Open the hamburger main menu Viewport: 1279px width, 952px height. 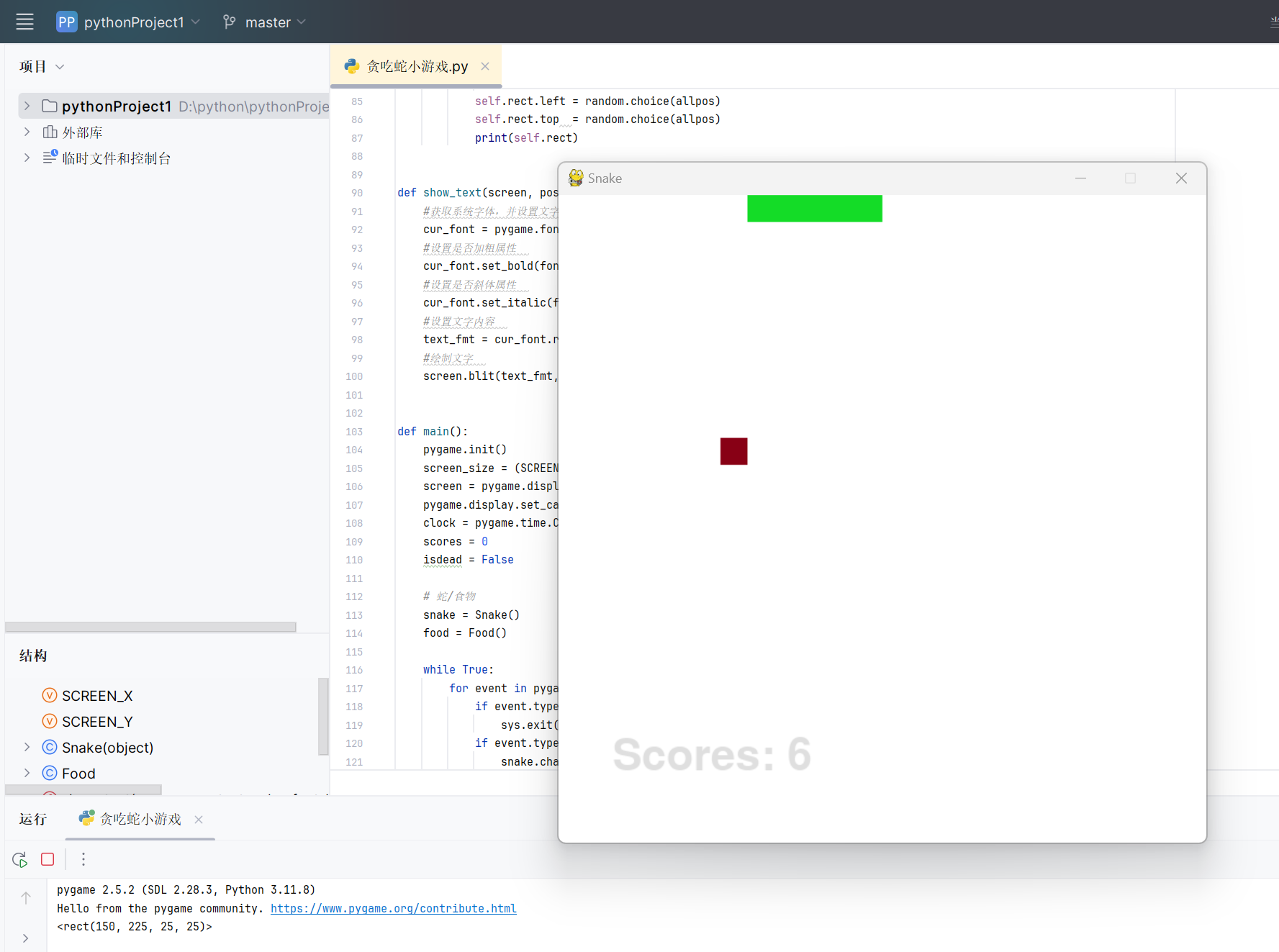(24, 22)
